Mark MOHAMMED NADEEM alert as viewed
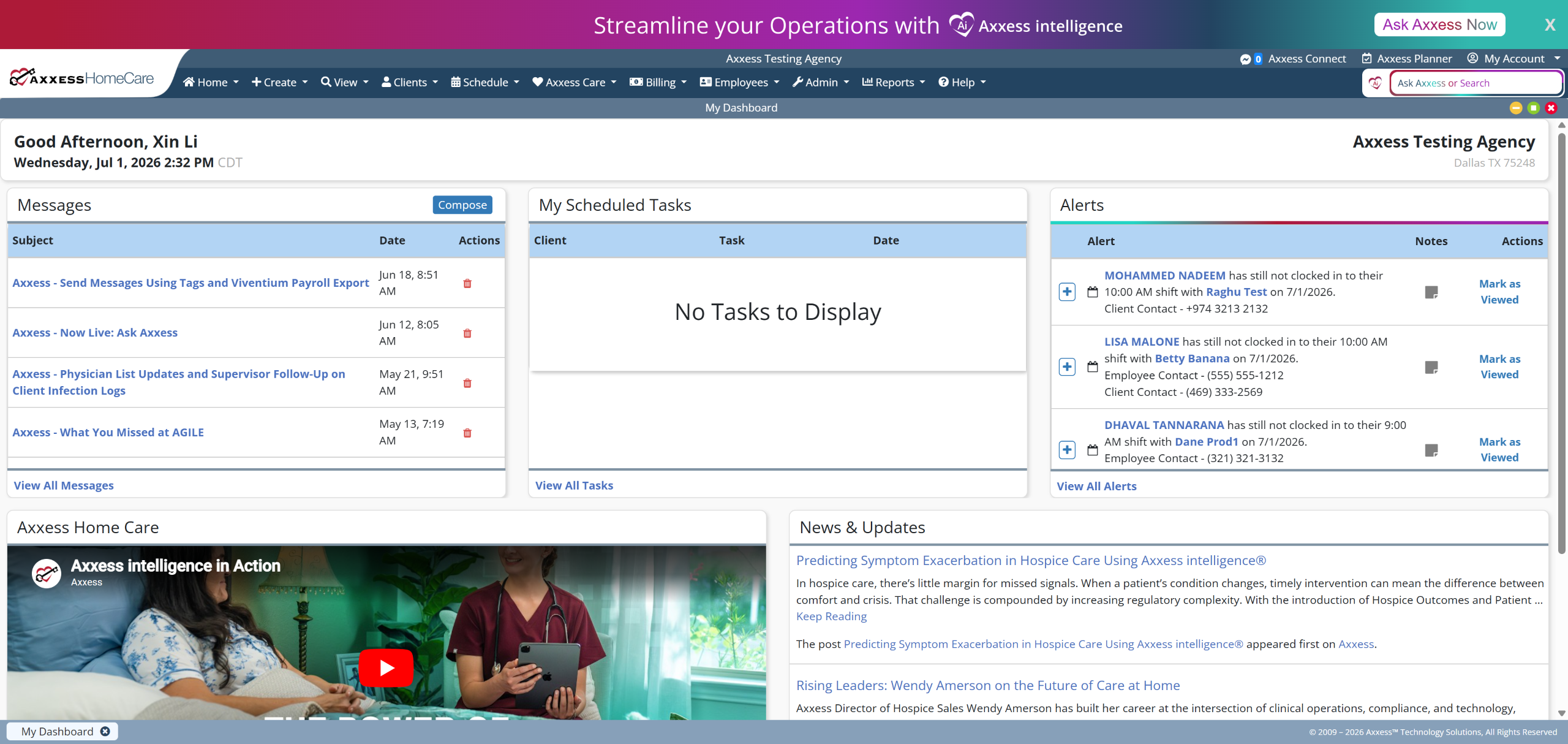This screenshot has height=744, width=1568. tap(1499, 292)
